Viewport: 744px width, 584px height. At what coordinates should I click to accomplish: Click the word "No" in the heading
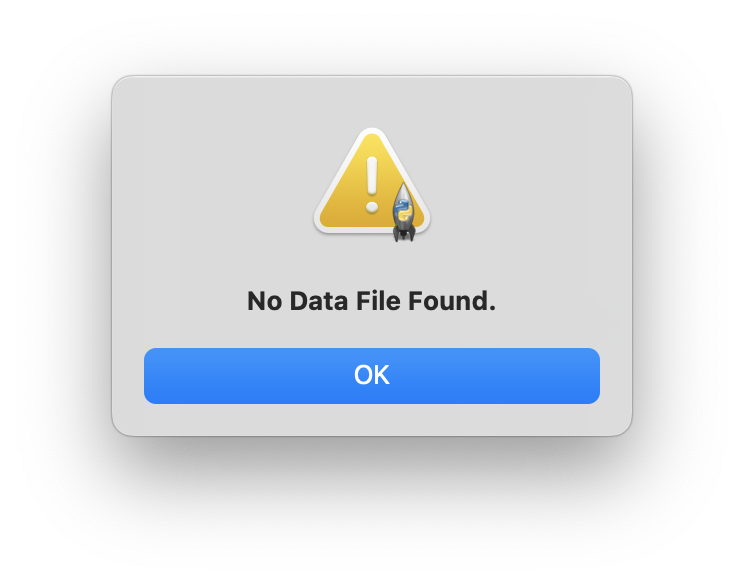click(264, 301)
